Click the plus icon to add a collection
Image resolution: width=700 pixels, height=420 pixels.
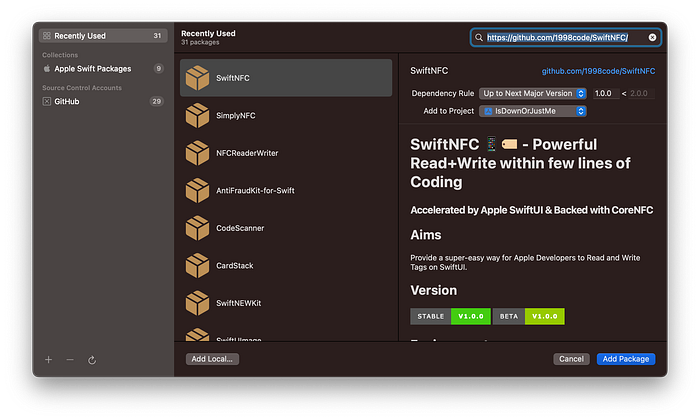click(x=49, y=360)
